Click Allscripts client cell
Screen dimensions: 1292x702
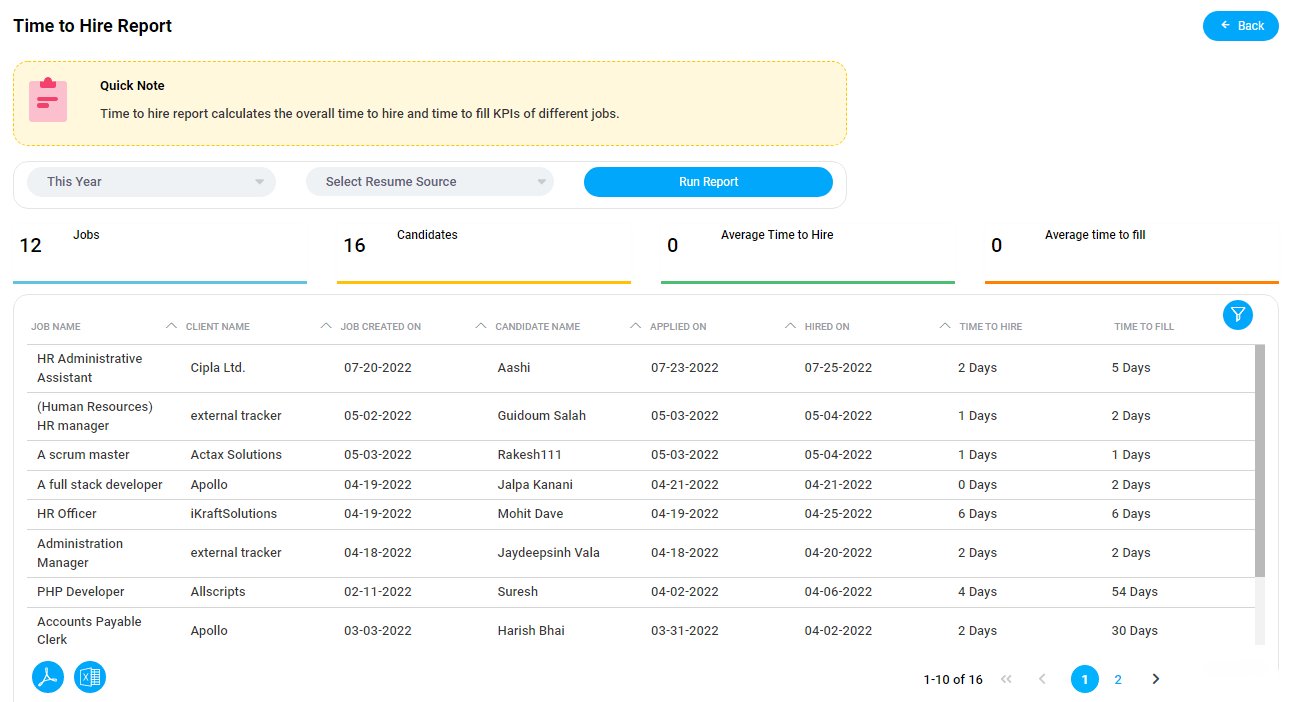point(218,592)
